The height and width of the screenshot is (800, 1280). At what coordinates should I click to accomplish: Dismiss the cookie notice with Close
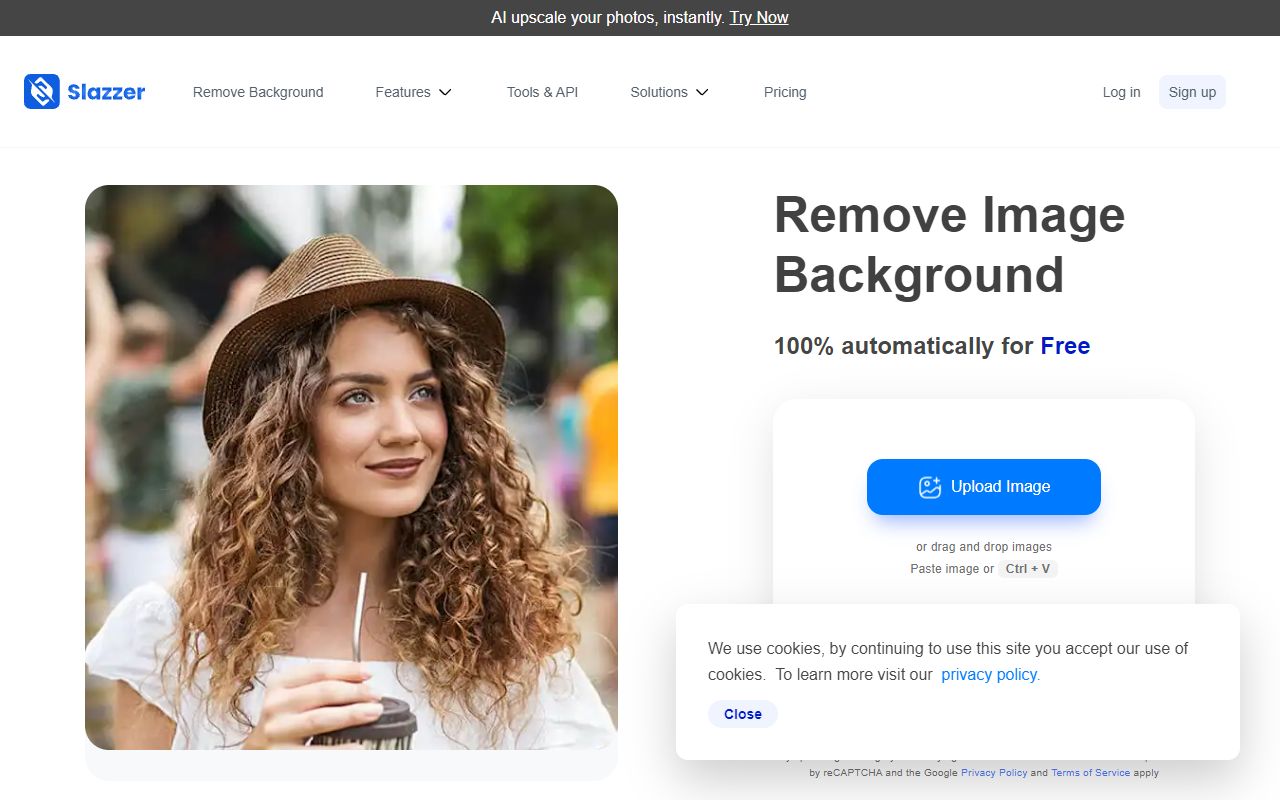point(743,714)
